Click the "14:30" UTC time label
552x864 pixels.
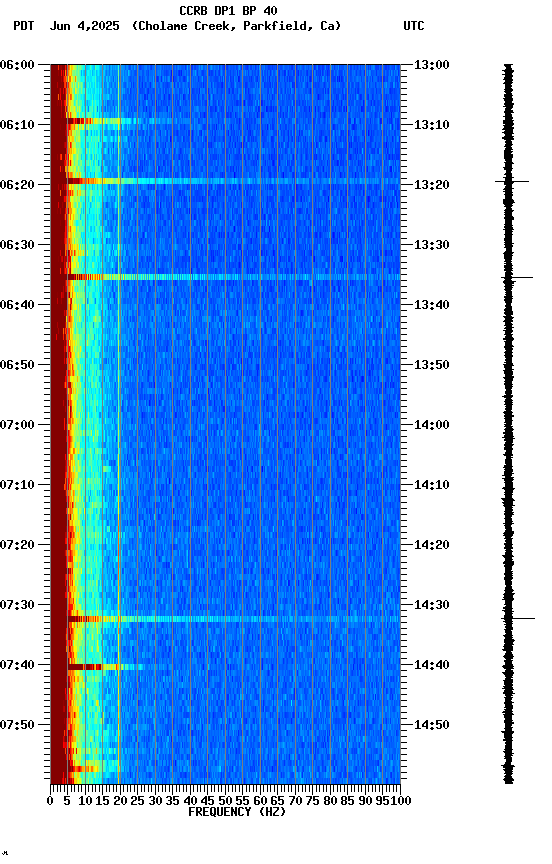point(432,605)
